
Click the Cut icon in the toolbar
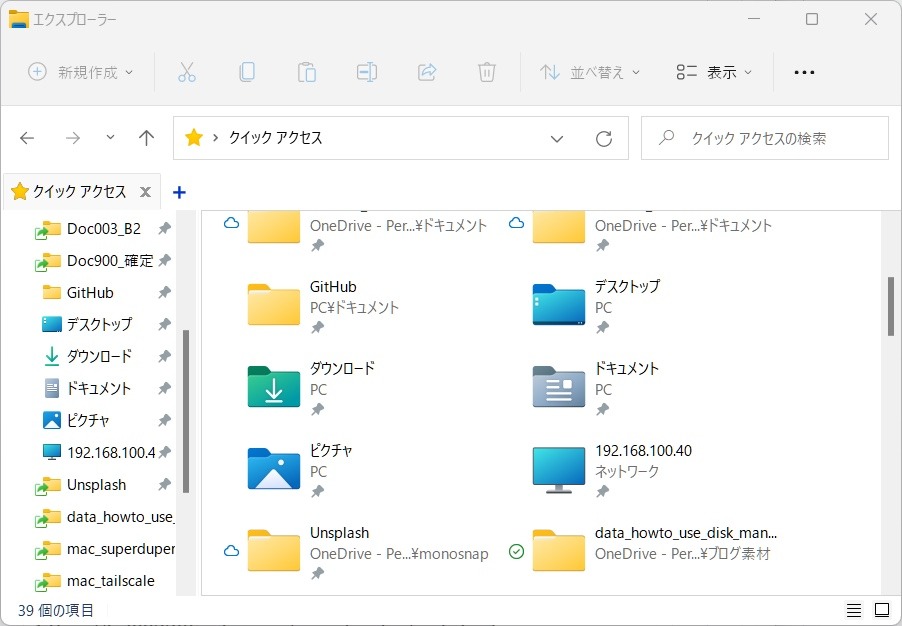click(186, 71)
